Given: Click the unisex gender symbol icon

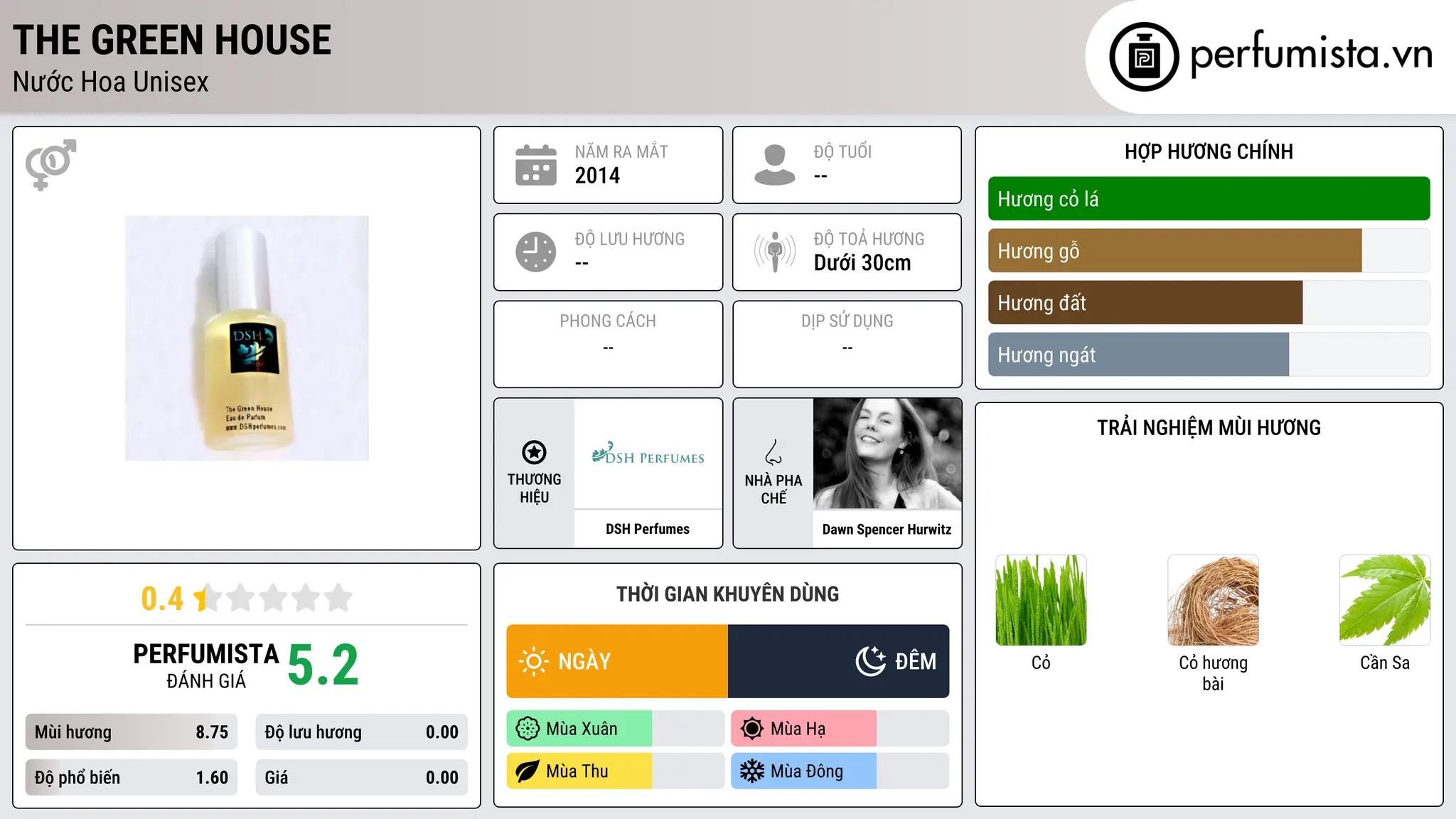Looking at the screenshot, I should (x=50, y=164).
